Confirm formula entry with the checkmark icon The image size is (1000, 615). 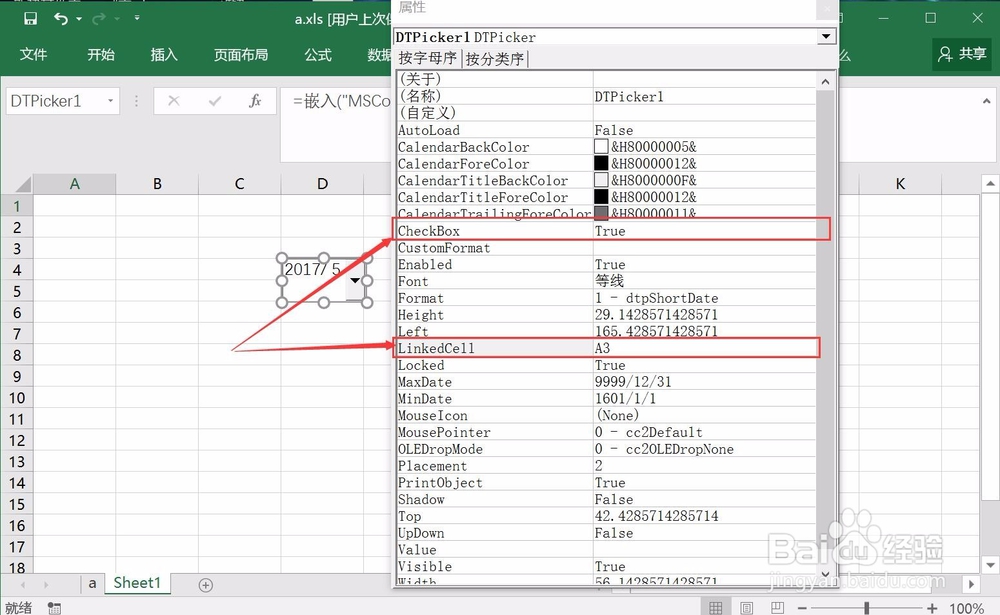tap(215, 101)
